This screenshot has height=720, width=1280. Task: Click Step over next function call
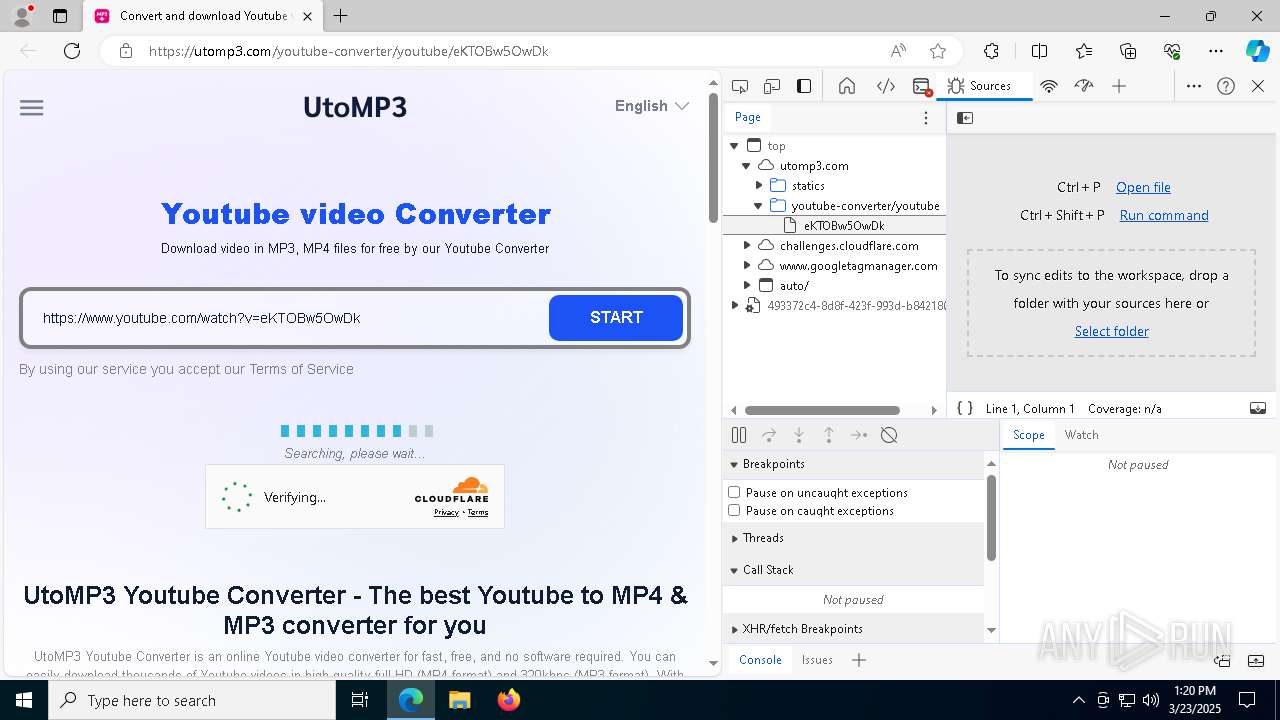pos(769,435)
